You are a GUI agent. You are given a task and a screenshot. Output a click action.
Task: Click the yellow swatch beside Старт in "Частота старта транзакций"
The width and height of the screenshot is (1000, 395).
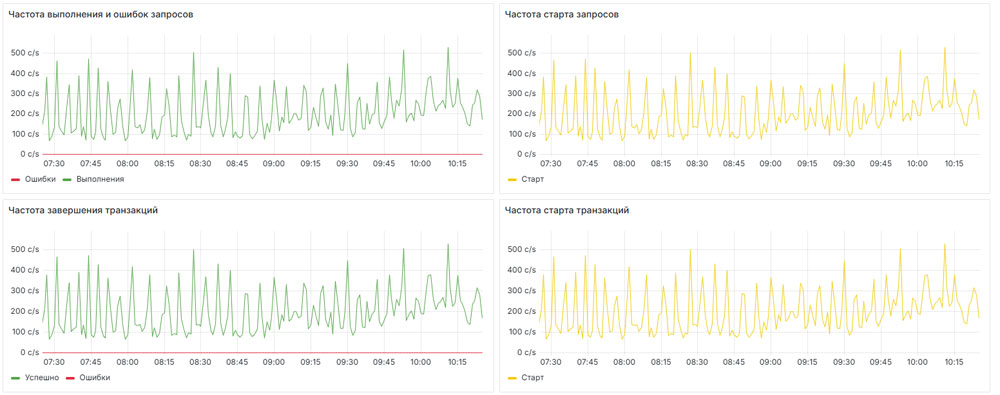(x=513, y=378)
